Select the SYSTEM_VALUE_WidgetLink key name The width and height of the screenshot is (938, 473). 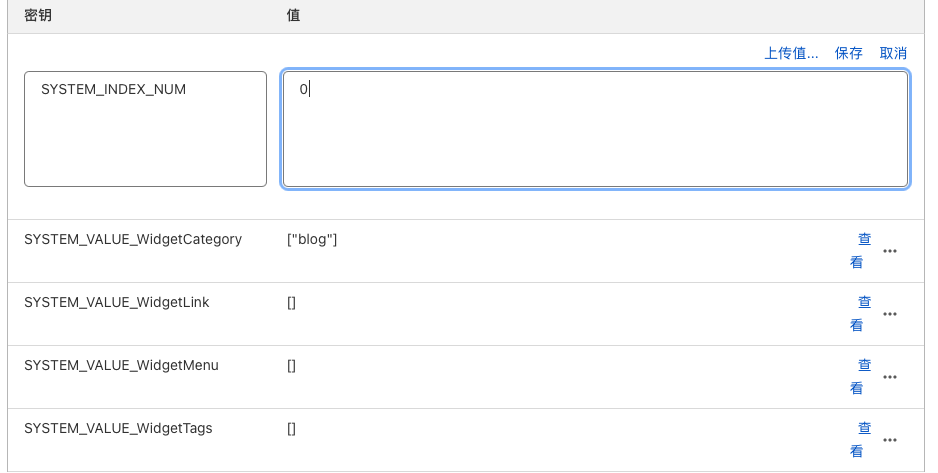[x=117, y=302]
